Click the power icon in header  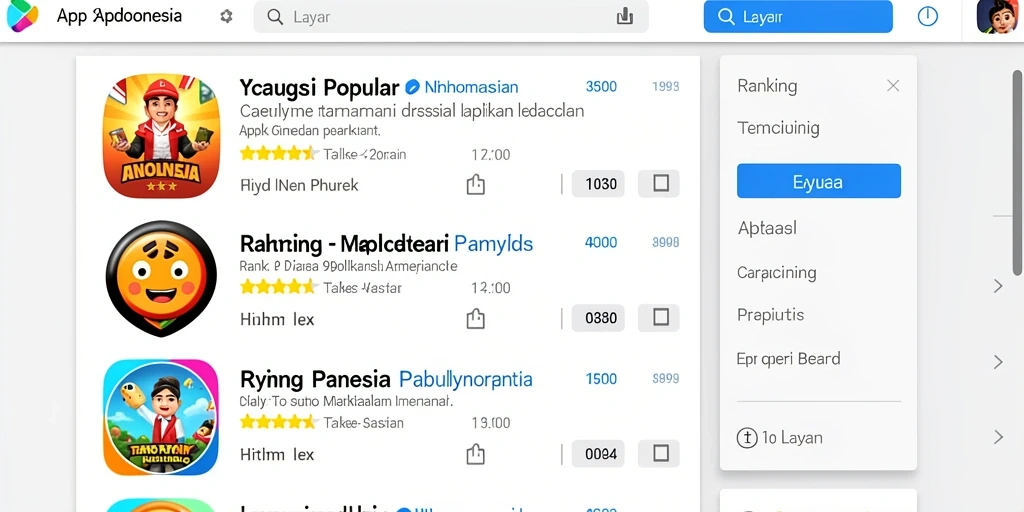(x=927, y=16)
